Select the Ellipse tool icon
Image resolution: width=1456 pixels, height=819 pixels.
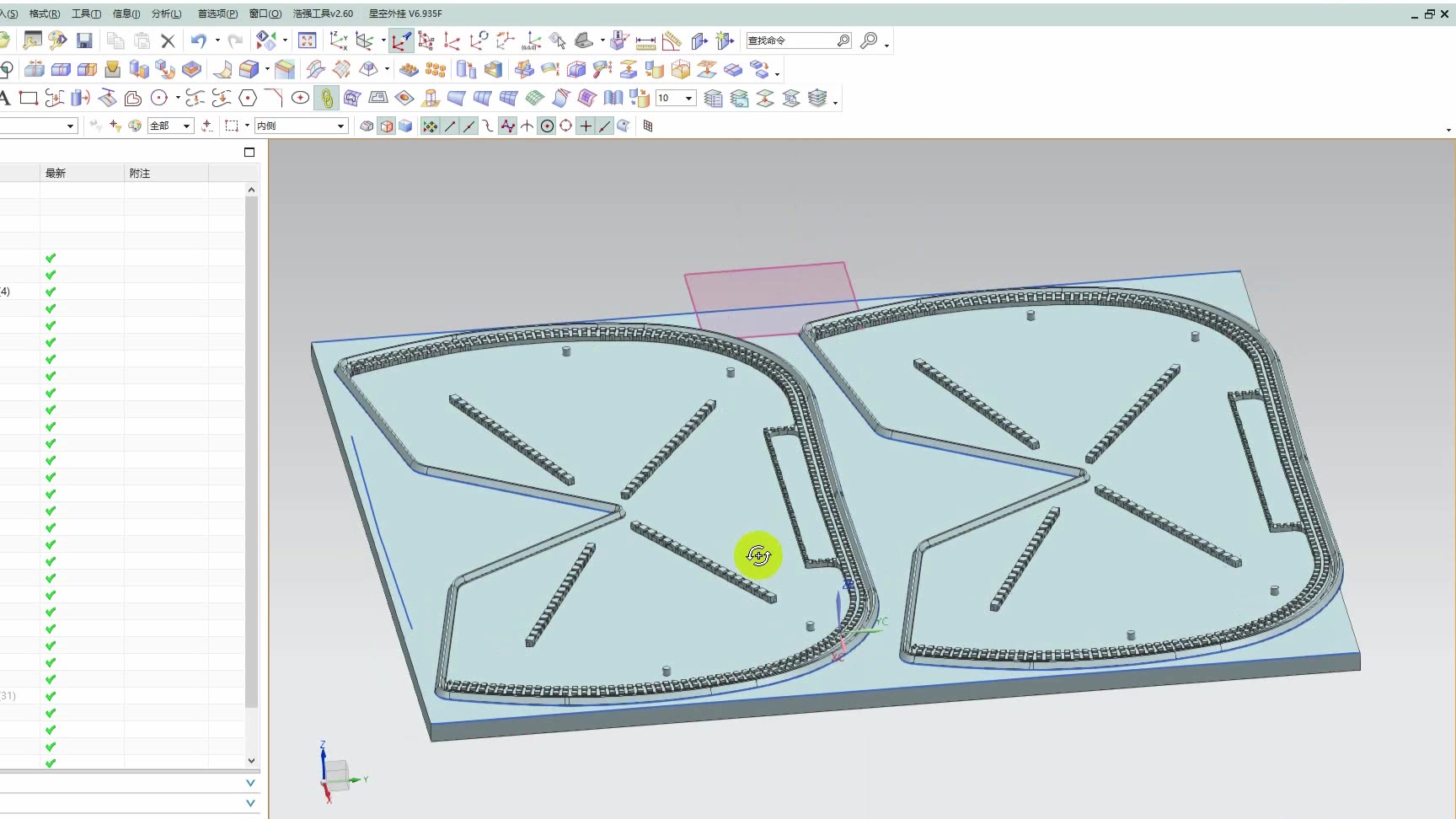[300, 99]
